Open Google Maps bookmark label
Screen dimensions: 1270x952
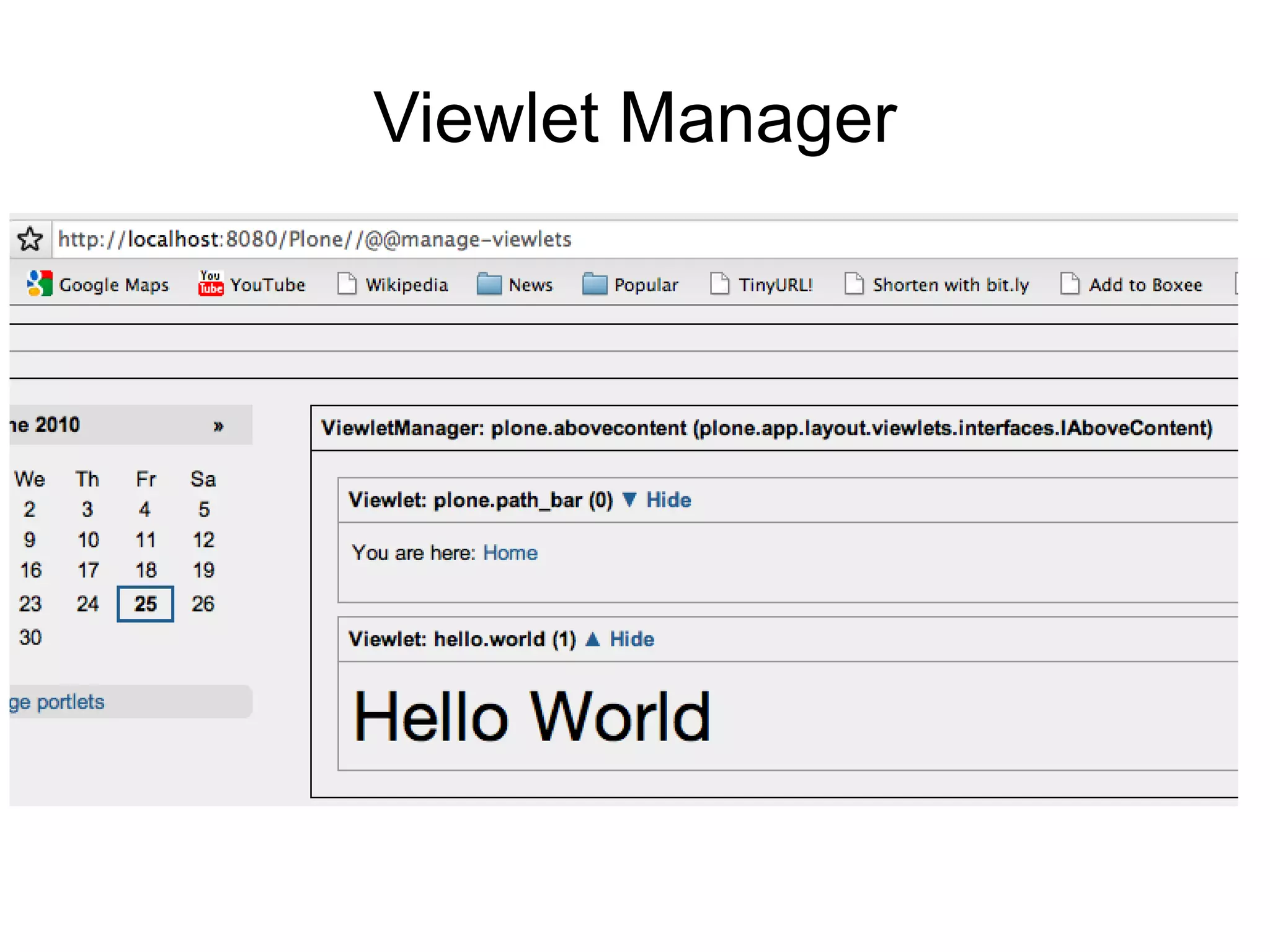pos(114,285)
